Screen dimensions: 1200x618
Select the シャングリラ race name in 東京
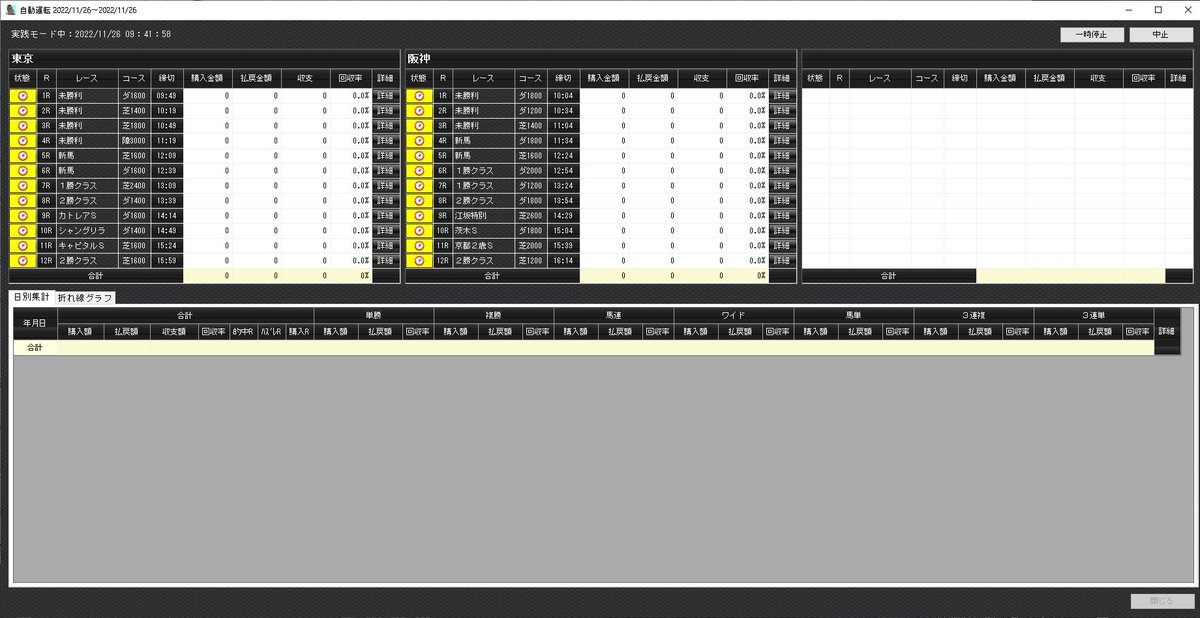click(x=86, y=231)
